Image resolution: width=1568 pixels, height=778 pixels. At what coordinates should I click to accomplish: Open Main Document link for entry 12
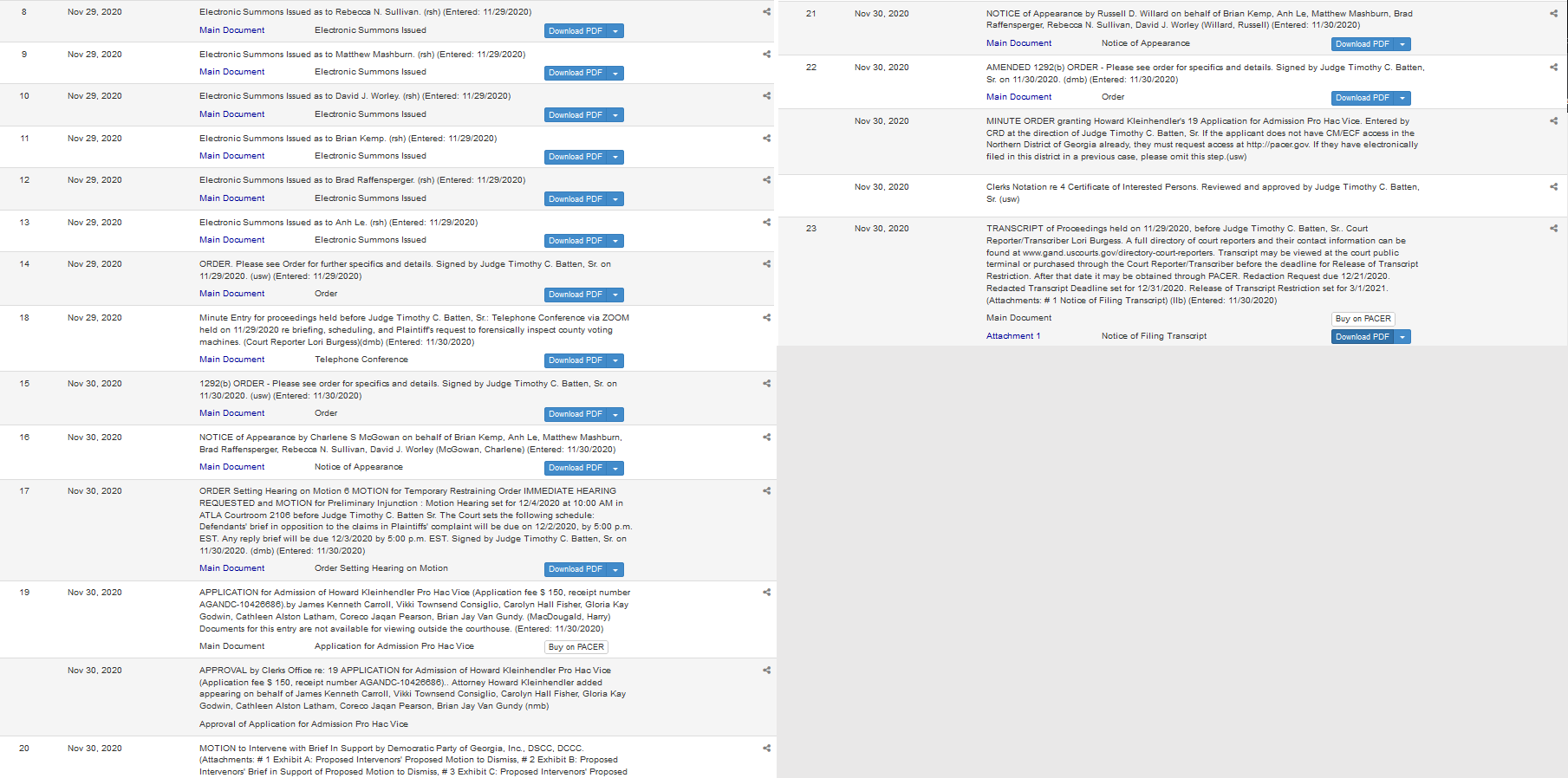pyautogui.click(x=232, y=198)
